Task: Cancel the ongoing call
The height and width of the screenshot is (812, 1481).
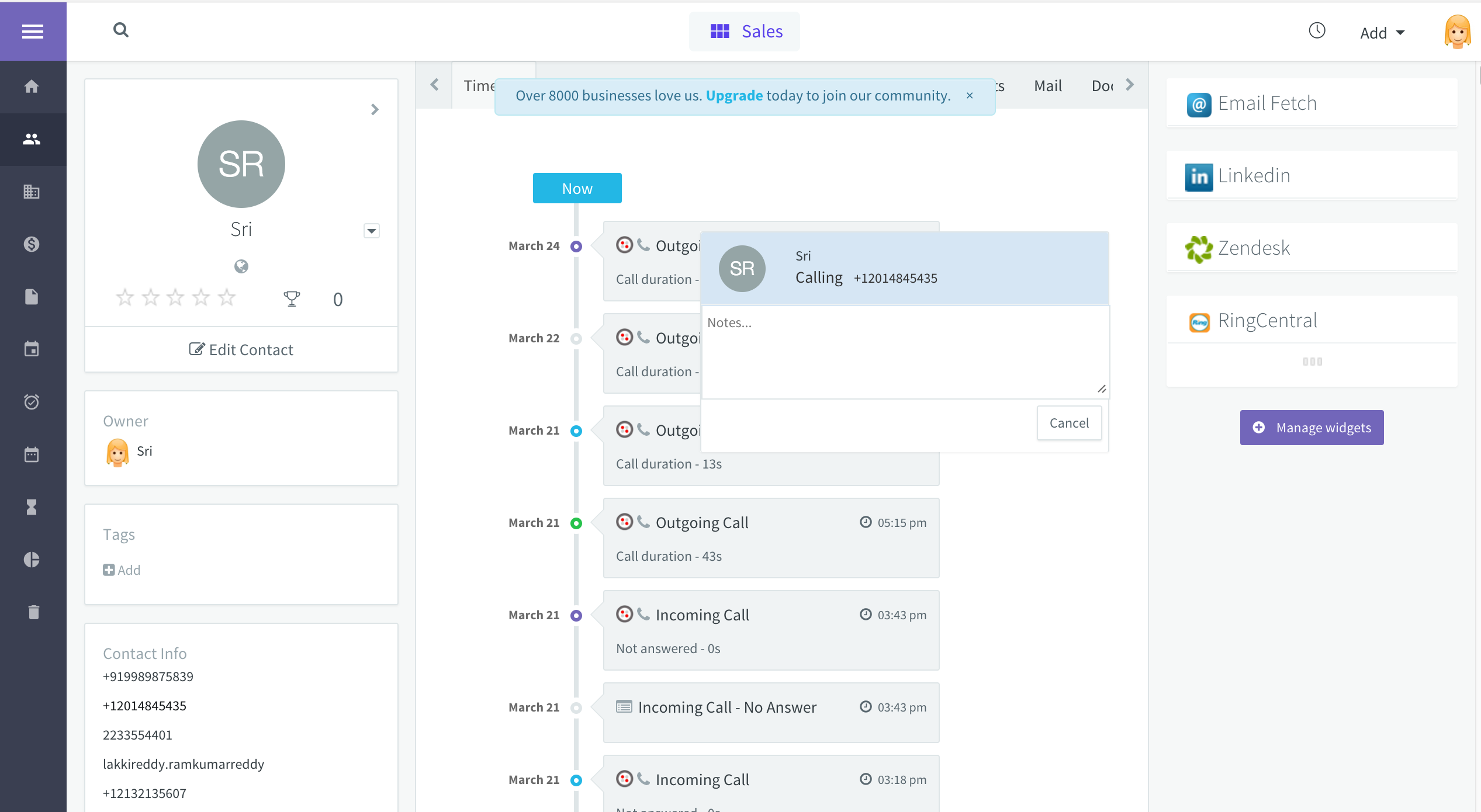Action: [x=1069, y=423]
